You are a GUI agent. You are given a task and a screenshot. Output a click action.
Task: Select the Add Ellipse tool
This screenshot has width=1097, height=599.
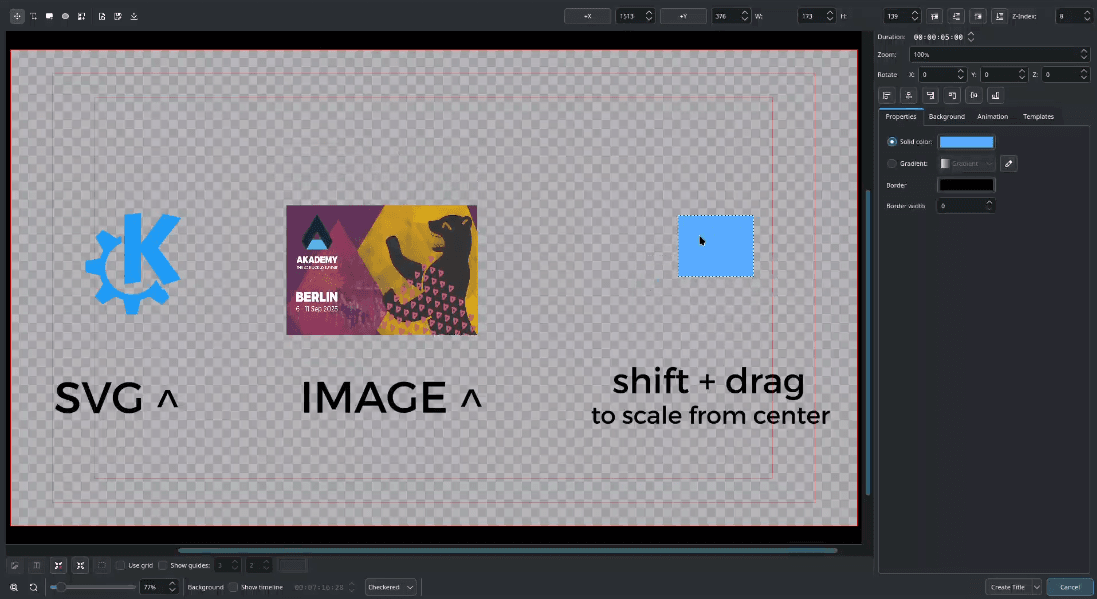[x=65, y=16]
